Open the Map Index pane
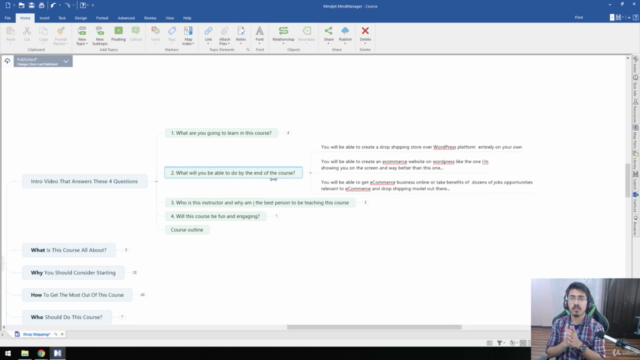The image size is (640, 360). point(188,36)
